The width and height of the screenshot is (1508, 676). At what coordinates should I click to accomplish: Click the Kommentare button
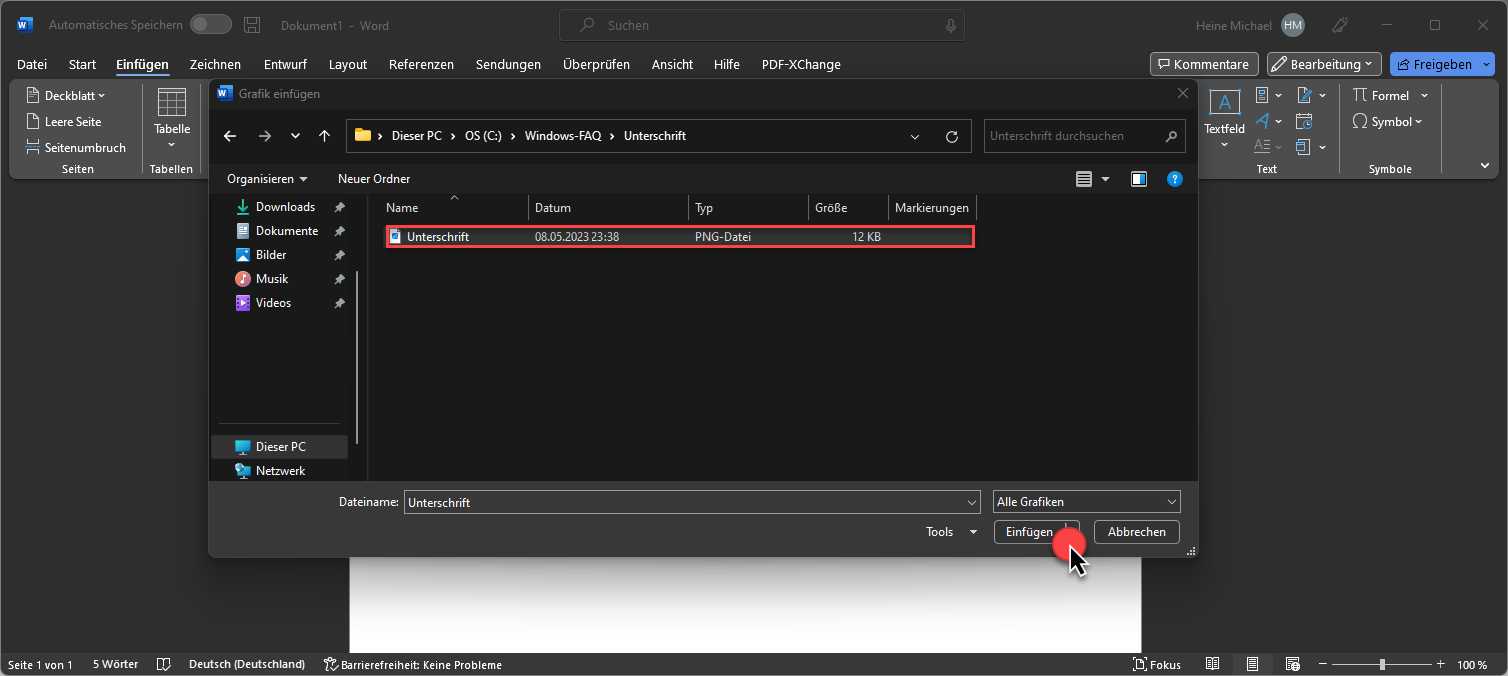point(1204,64)
